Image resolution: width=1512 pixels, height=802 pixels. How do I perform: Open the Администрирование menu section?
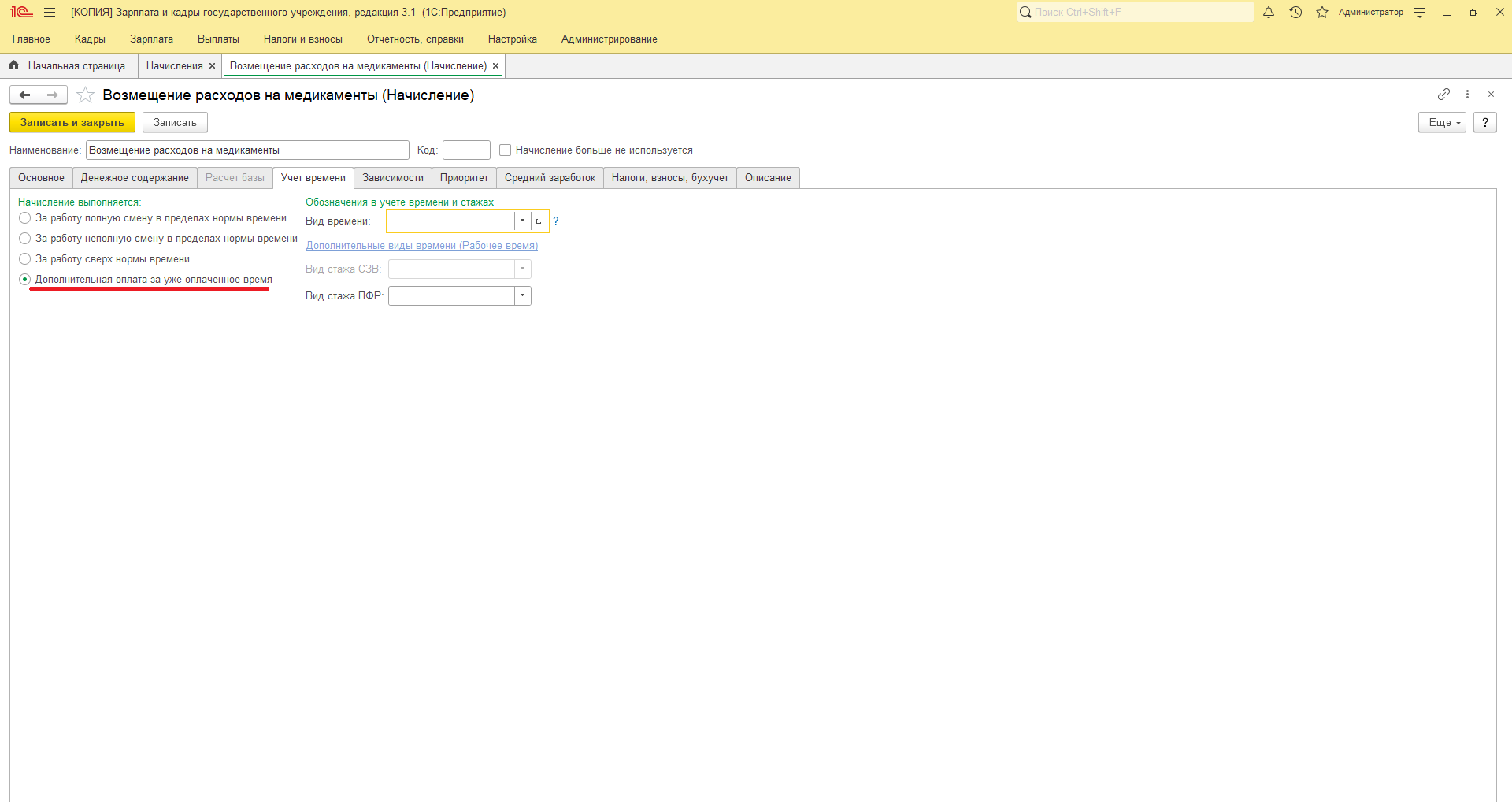(x=610, y=39)
